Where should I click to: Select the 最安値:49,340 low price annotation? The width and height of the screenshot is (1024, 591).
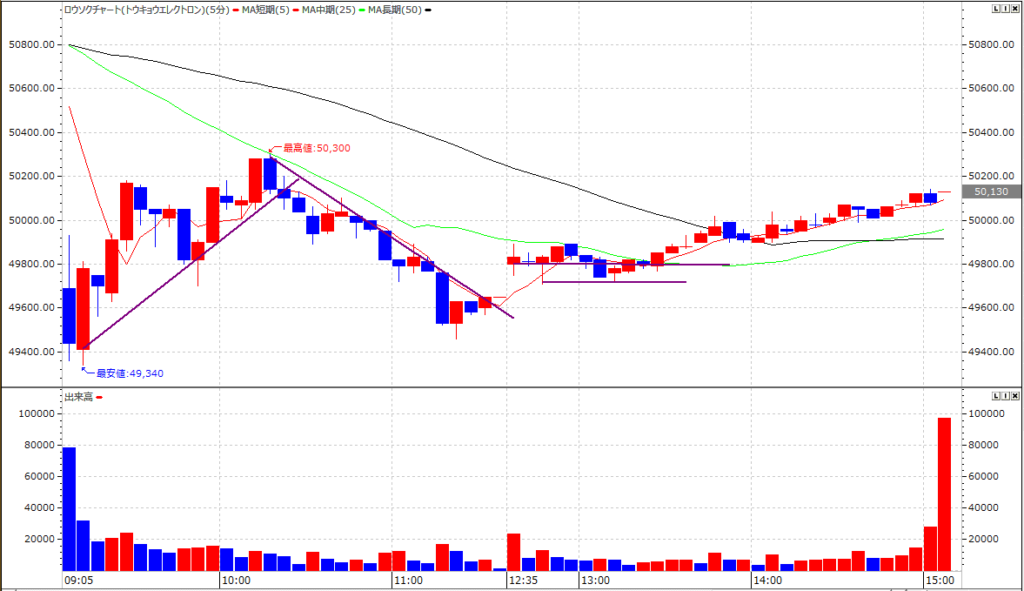coord(128,373)
